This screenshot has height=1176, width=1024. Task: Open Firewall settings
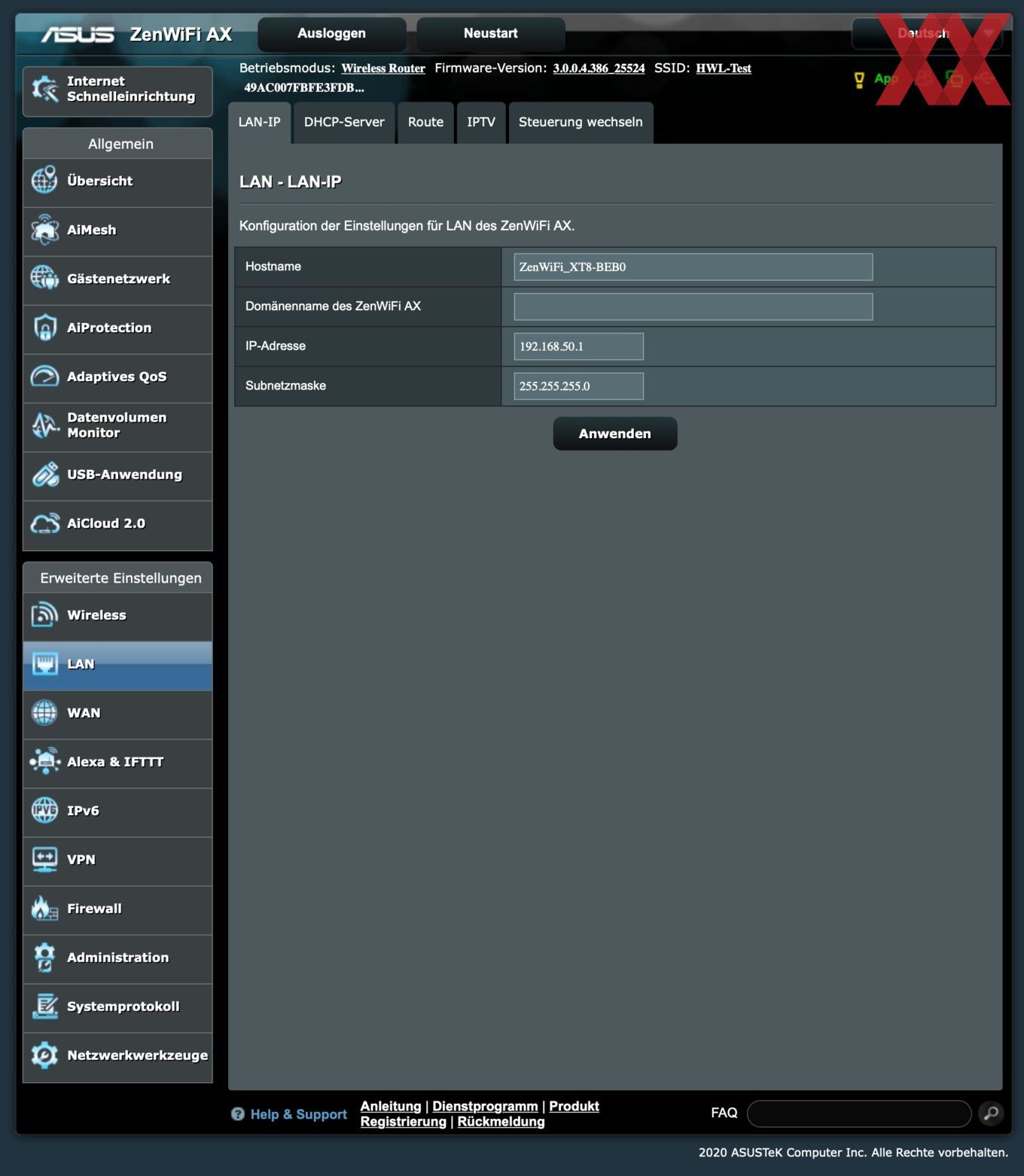[x=117, y=909]
